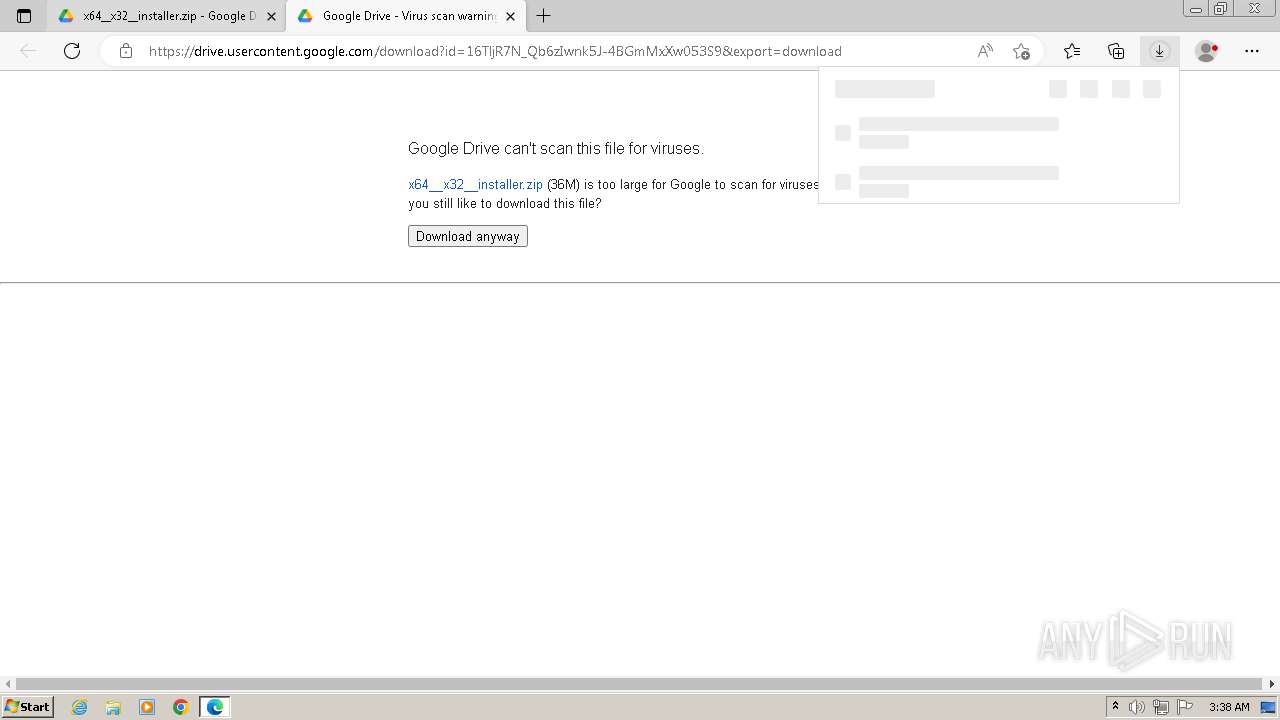1280x720 pixels.
Task: Close the Virus scan warning tab
Action: (510, 16)
